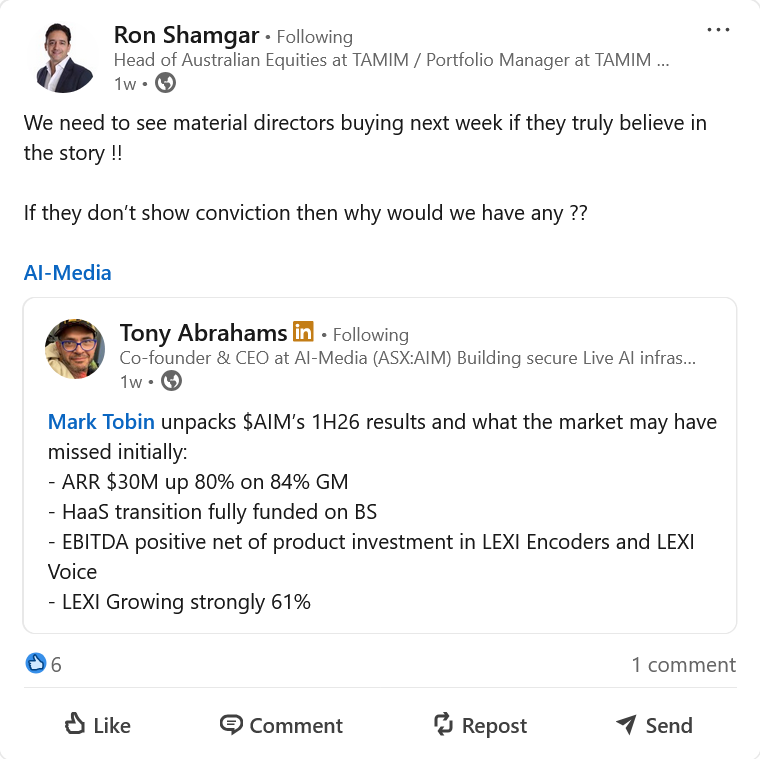Click the globe icon on Tony's shared post
The width and height of the screenshot is (760, 759).
pos(172,380)
